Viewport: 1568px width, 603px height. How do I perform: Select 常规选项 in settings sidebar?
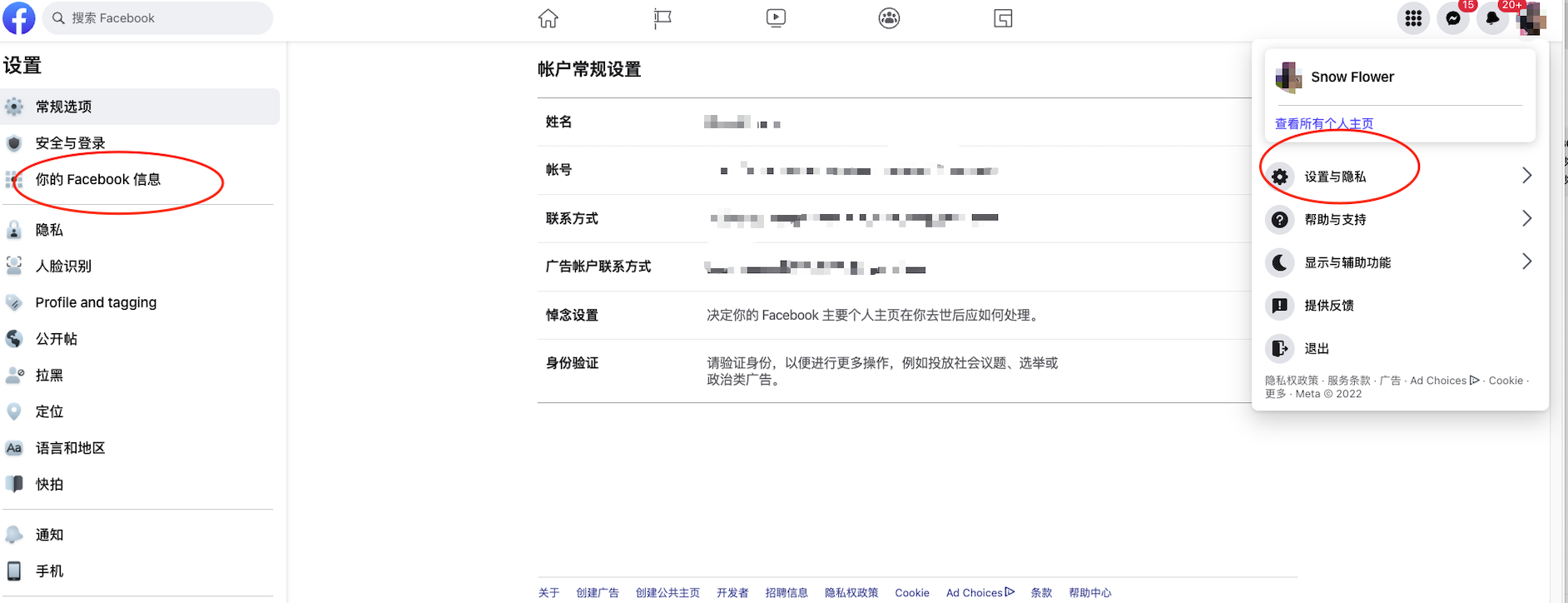tap(140, 107)
